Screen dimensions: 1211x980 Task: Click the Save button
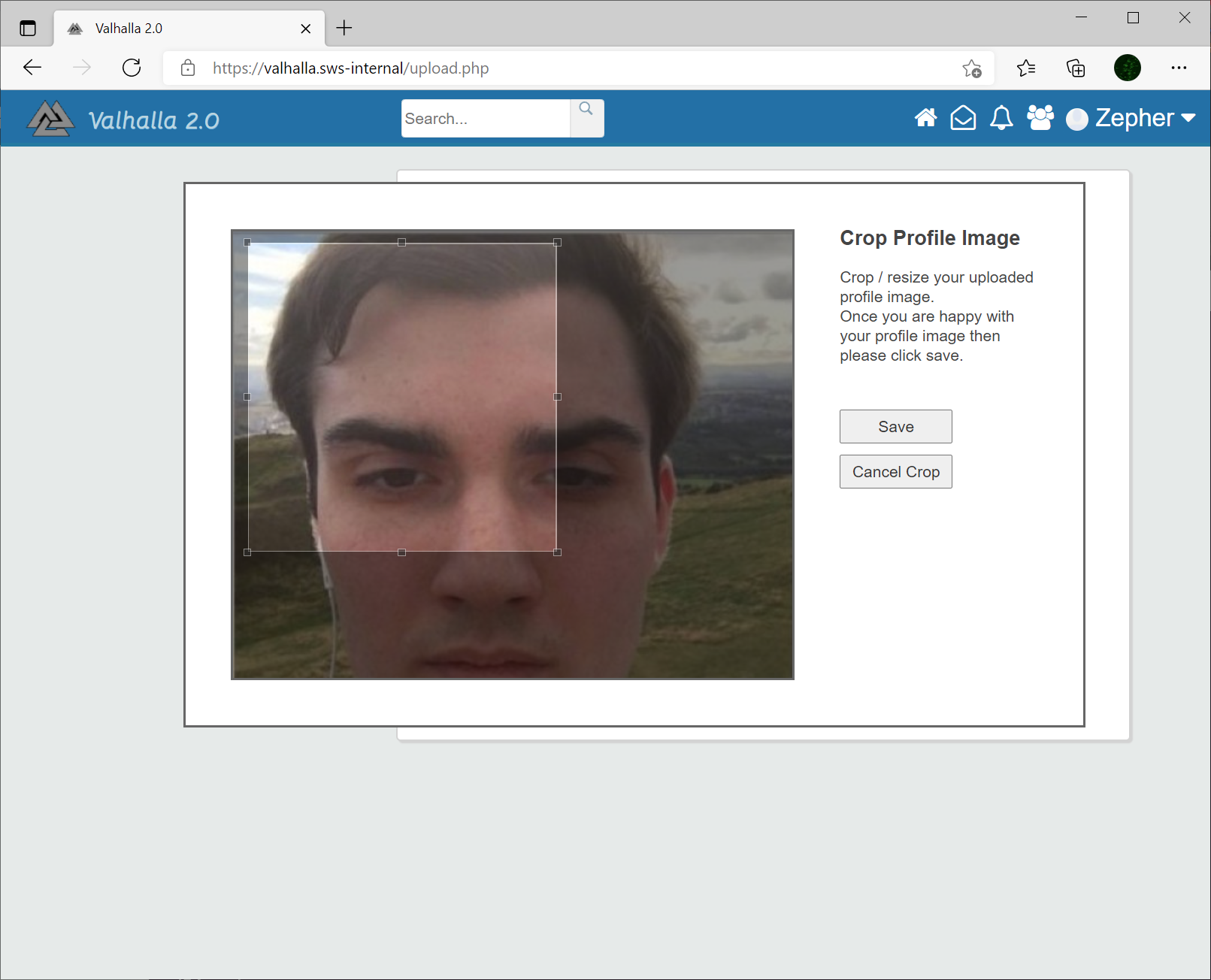pos(896,427)
